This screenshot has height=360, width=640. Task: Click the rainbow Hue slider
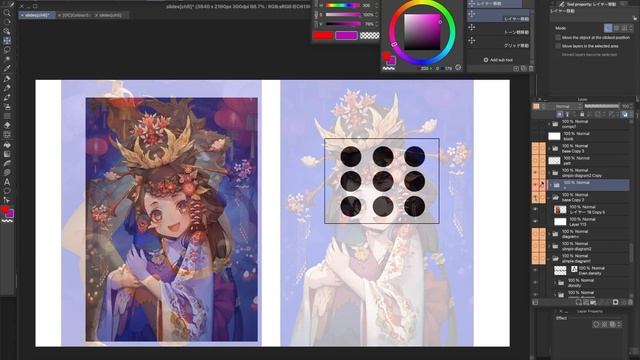pyautogui.click(x=342, y=6)
